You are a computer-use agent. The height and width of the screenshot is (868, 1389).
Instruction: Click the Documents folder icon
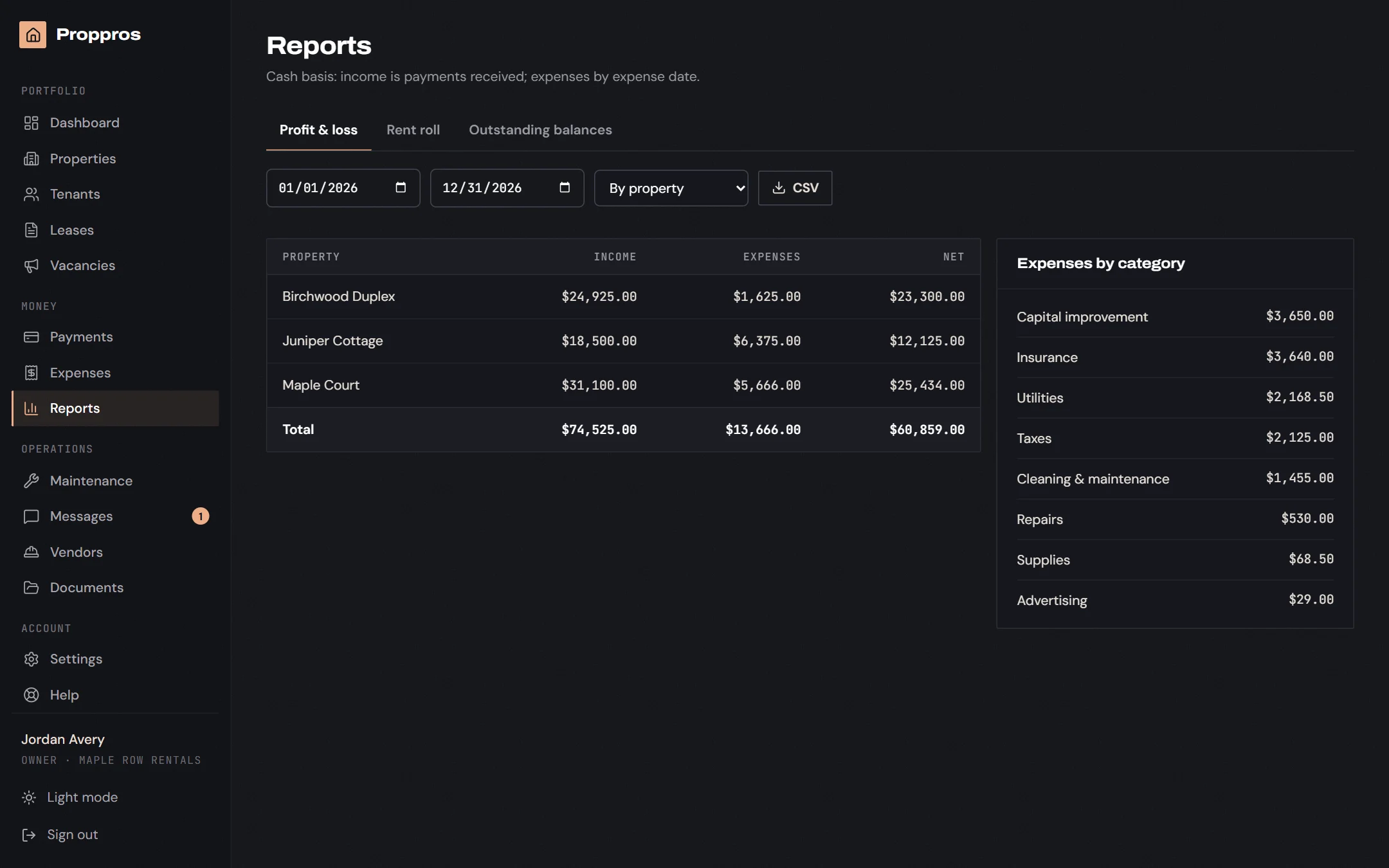pyautogui.click(x=32, y=588)
